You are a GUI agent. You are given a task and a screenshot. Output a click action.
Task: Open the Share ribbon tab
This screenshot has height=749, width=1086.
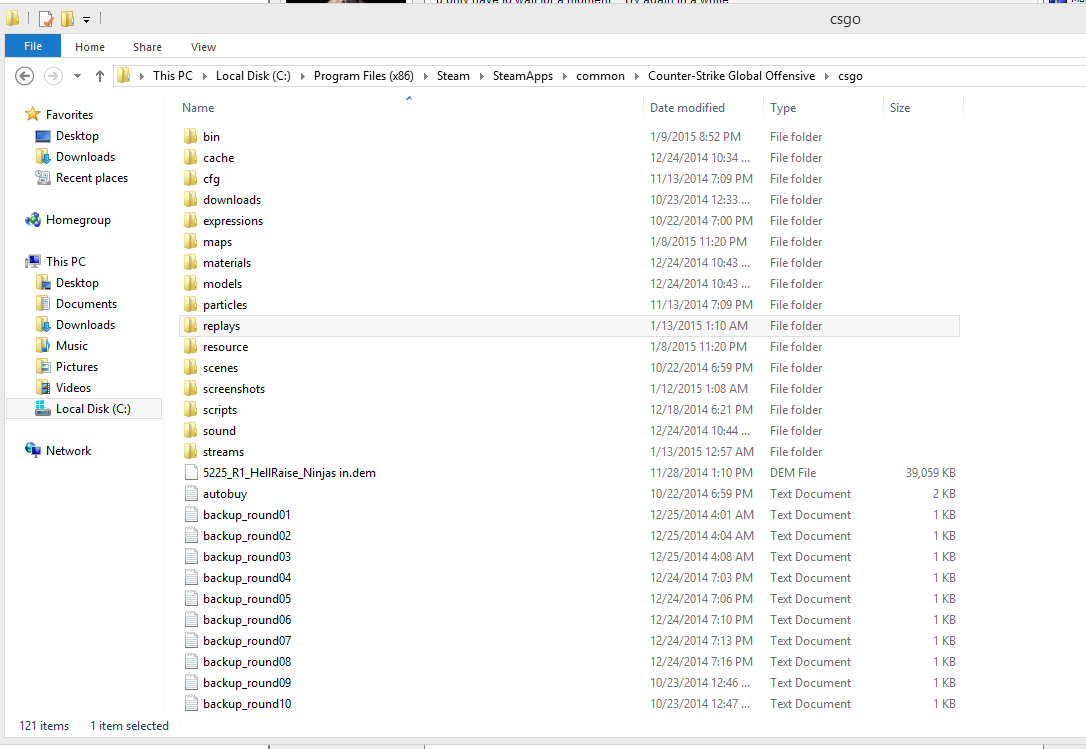click(148, 47)
